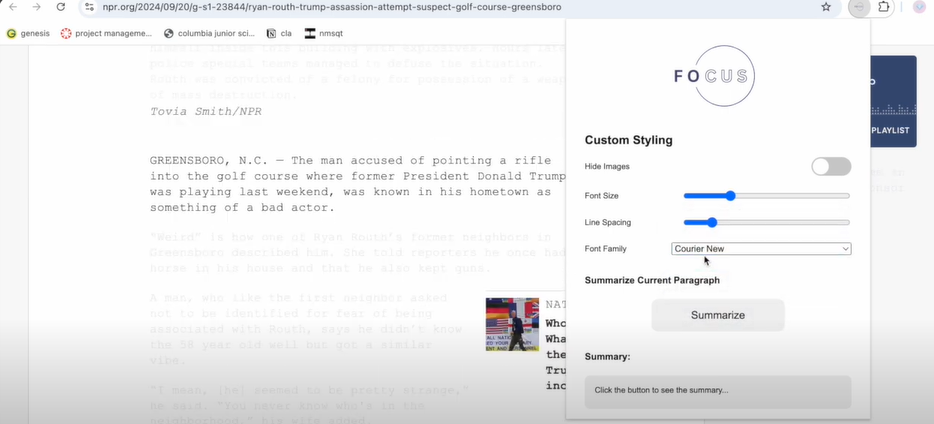Click the 'Summarize Current Paragraph' heading
The height and width of the screenshot is (424, 934).
click(652, 280)
